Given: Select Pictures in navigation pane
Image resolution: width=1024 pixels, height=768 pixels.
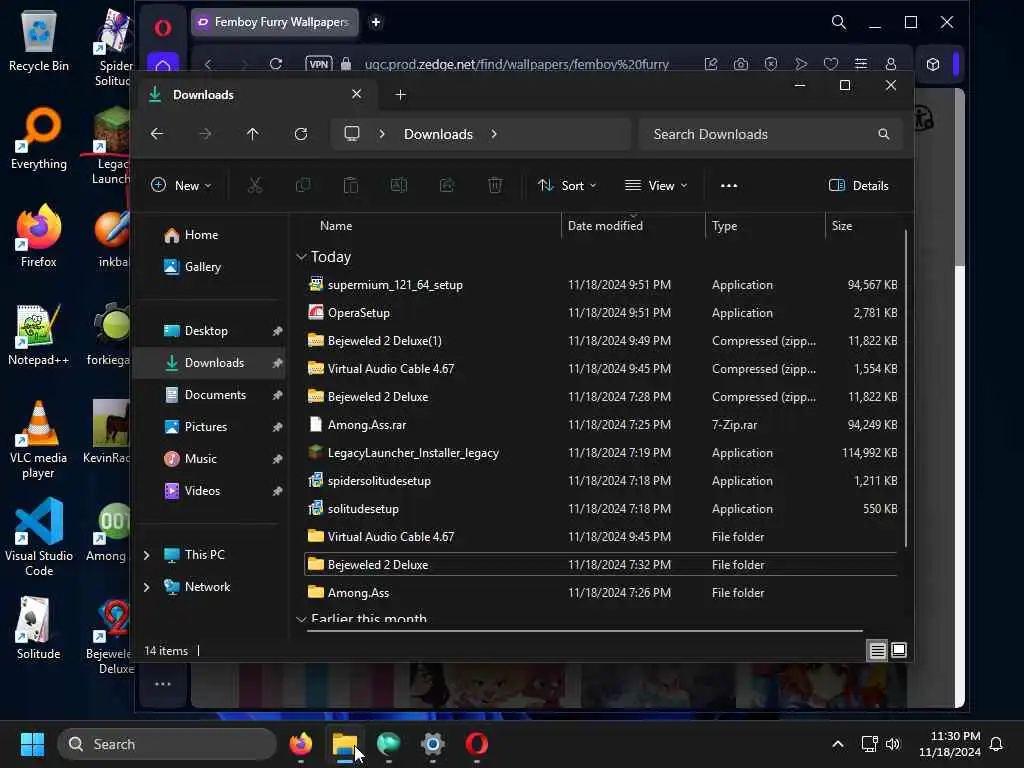Looking at the screenshot, I should [209, 427].
